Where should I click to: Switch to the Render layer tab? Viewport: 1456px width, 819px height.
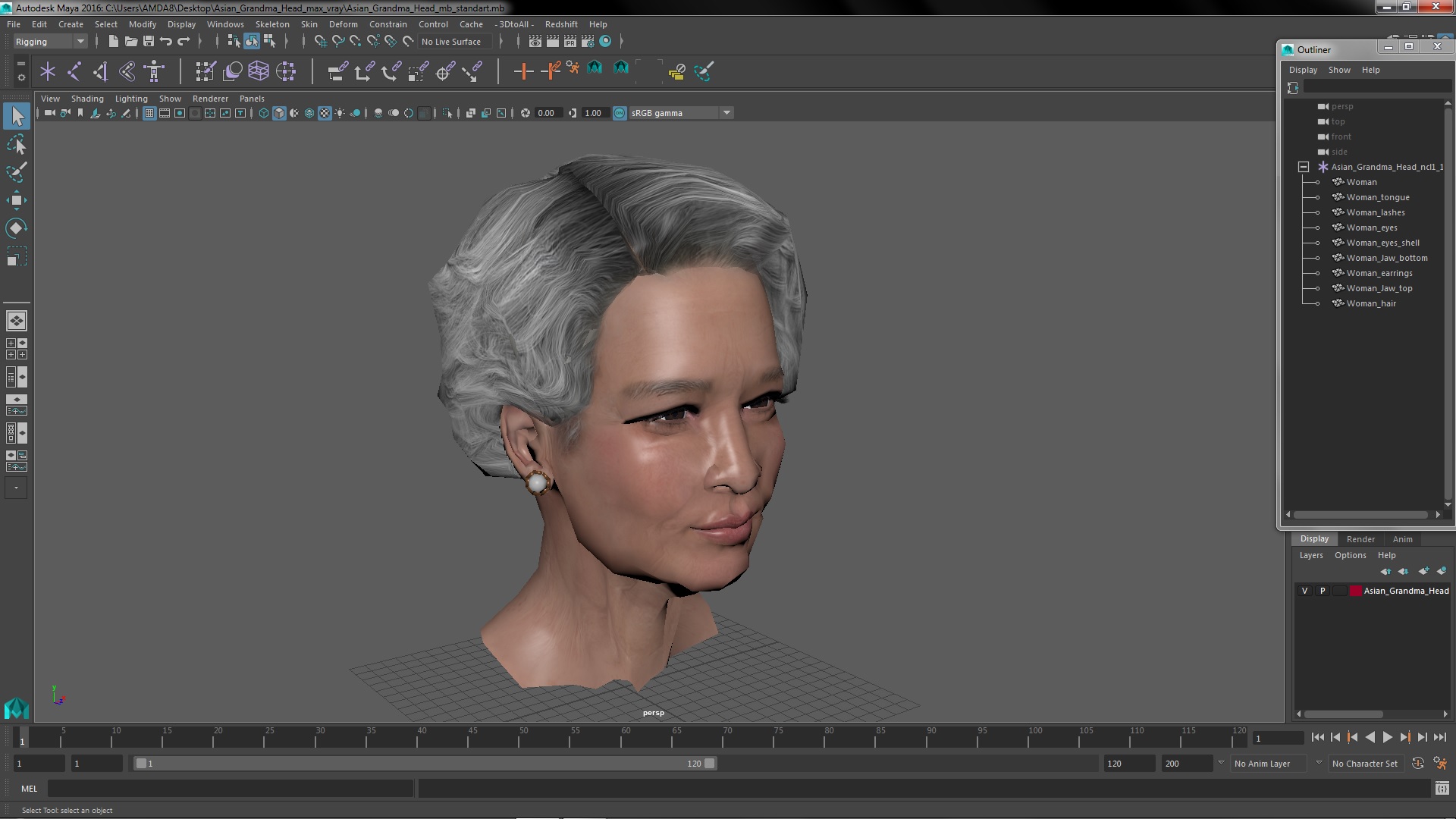[1360, 539]
